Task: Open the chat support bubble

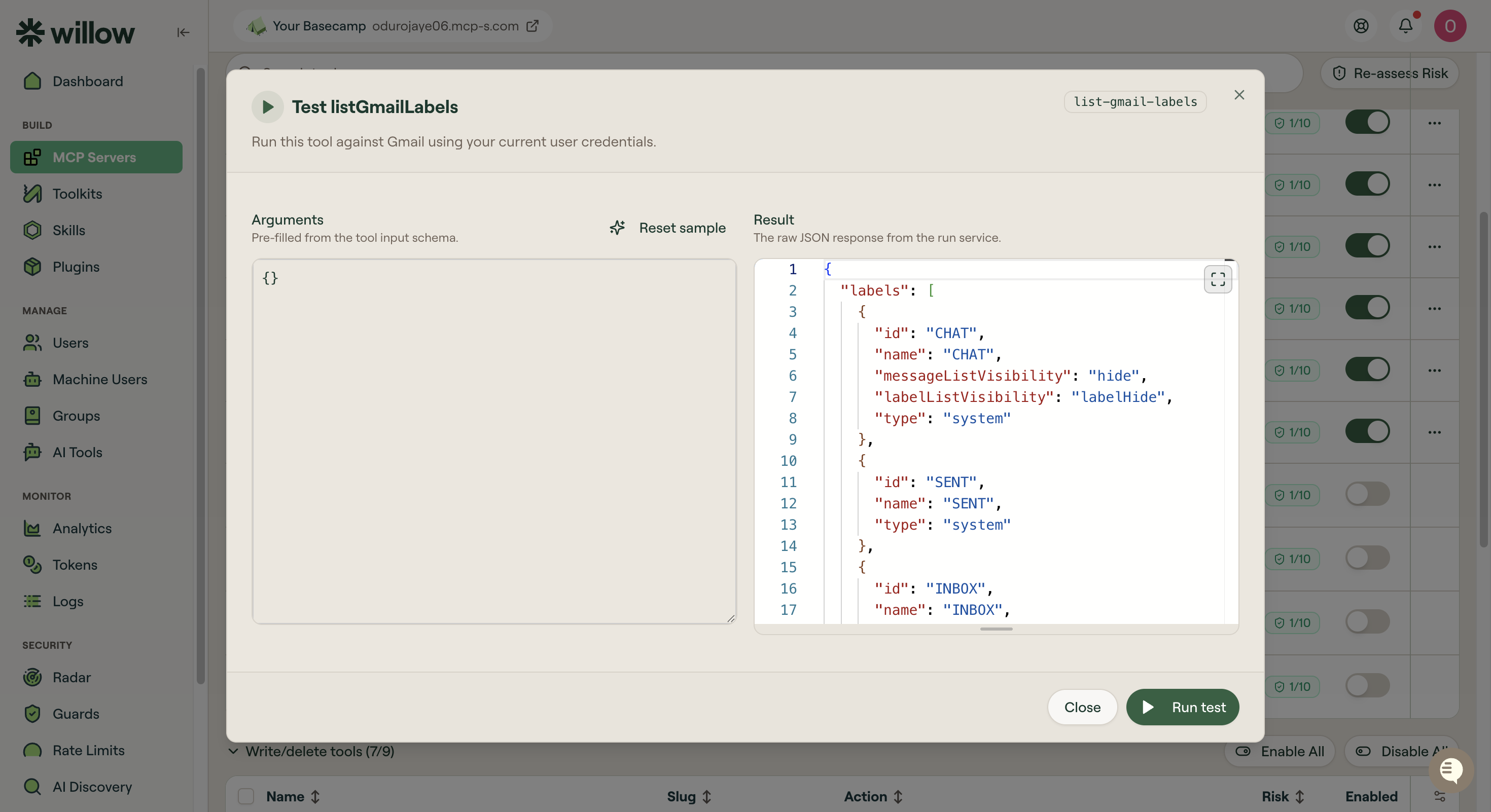Action: pyautogui.click(x=1451, y=770)
